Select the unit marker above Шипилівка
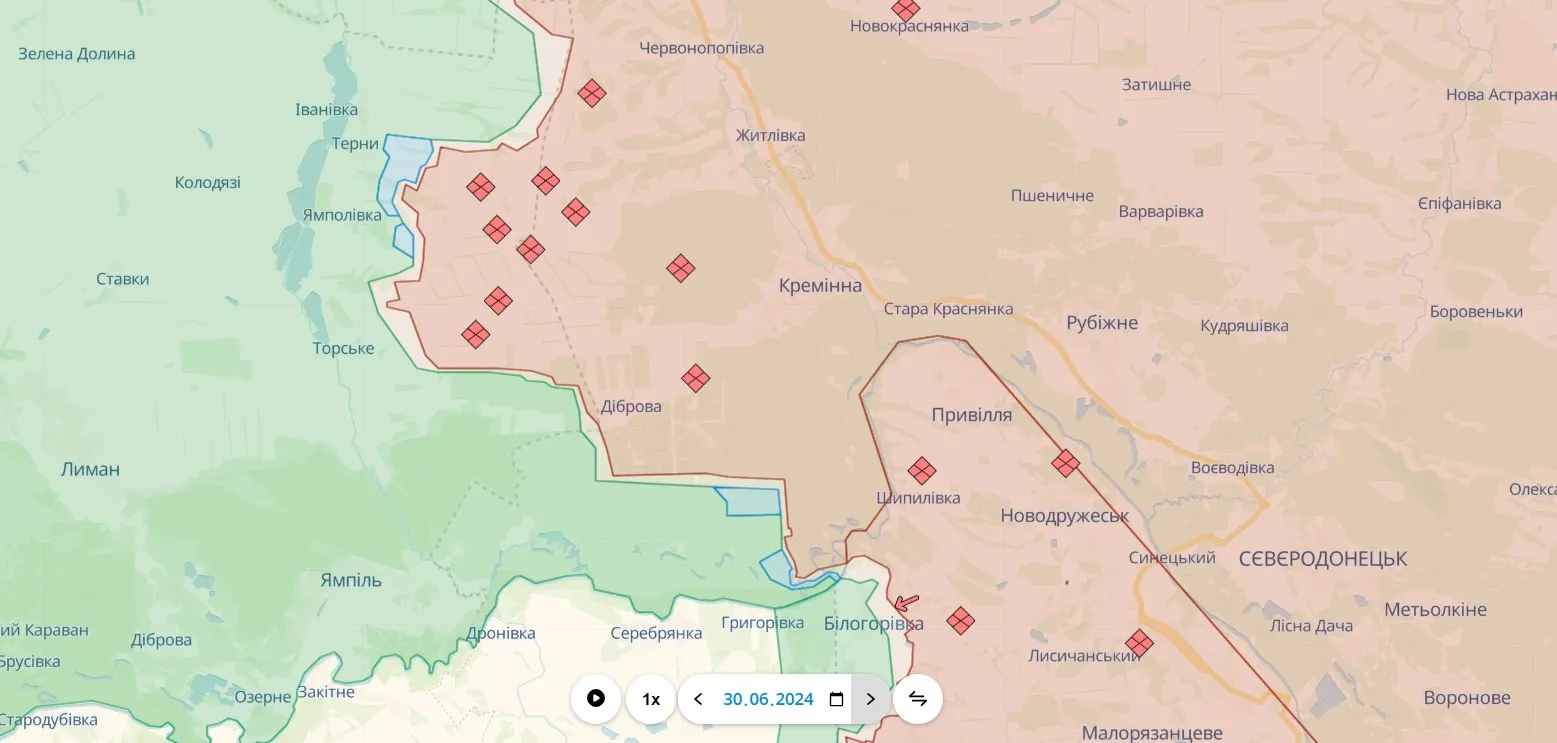The height and width of the screenshot is (743, 1557). (x=921, y=470)
